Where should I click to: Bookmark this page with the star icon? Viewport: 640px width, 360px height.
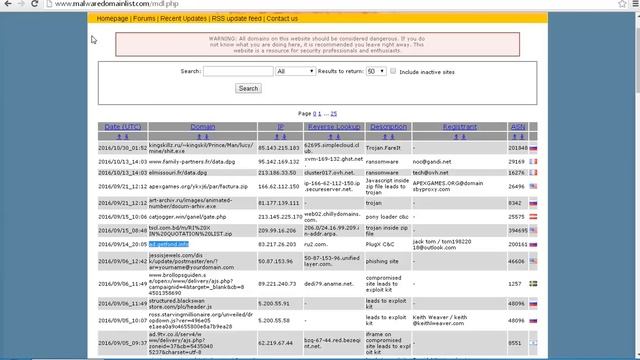pyautogui.click(x=622, y=4)
